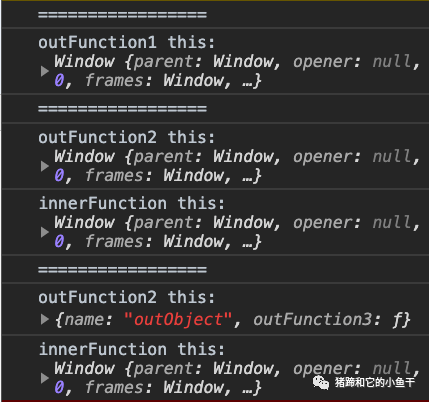Image resolution: width=429 pixels, height=402 pixels.
Task: Expand Window object under first outFunction2 this
Action: [45, 166]
